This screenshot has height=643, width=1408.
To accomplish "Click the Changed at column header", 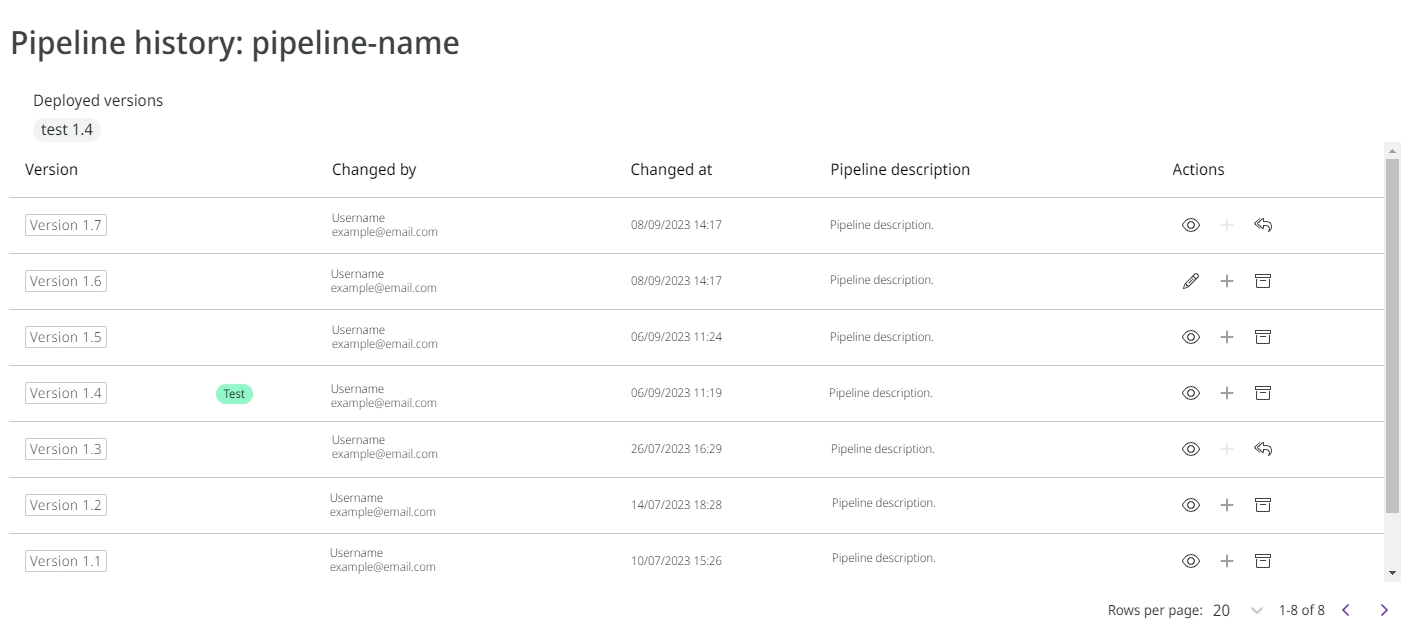I will [671, 169].
